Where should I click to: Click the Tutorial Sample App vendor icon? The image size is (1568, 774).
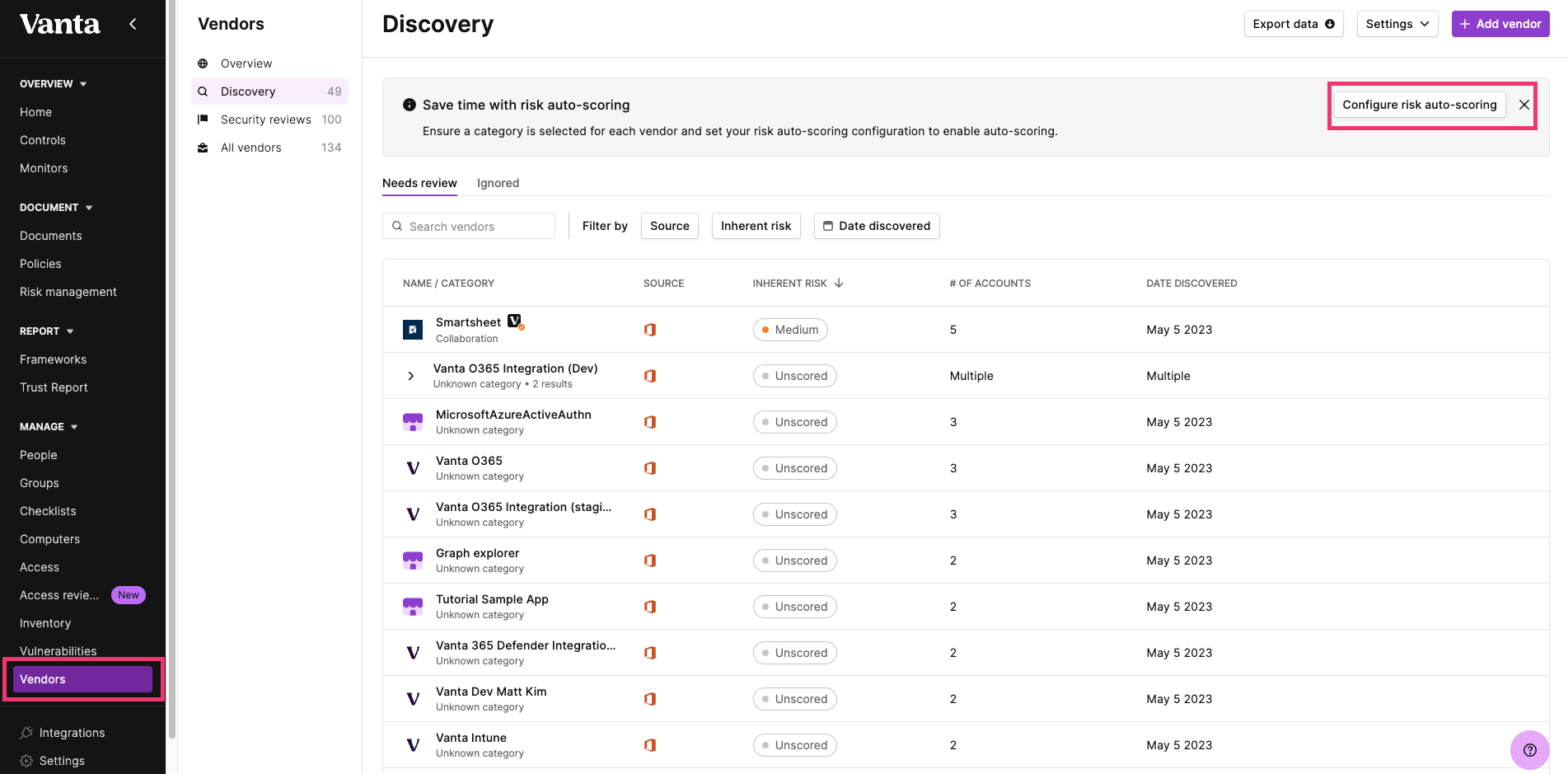pos(413,607)
